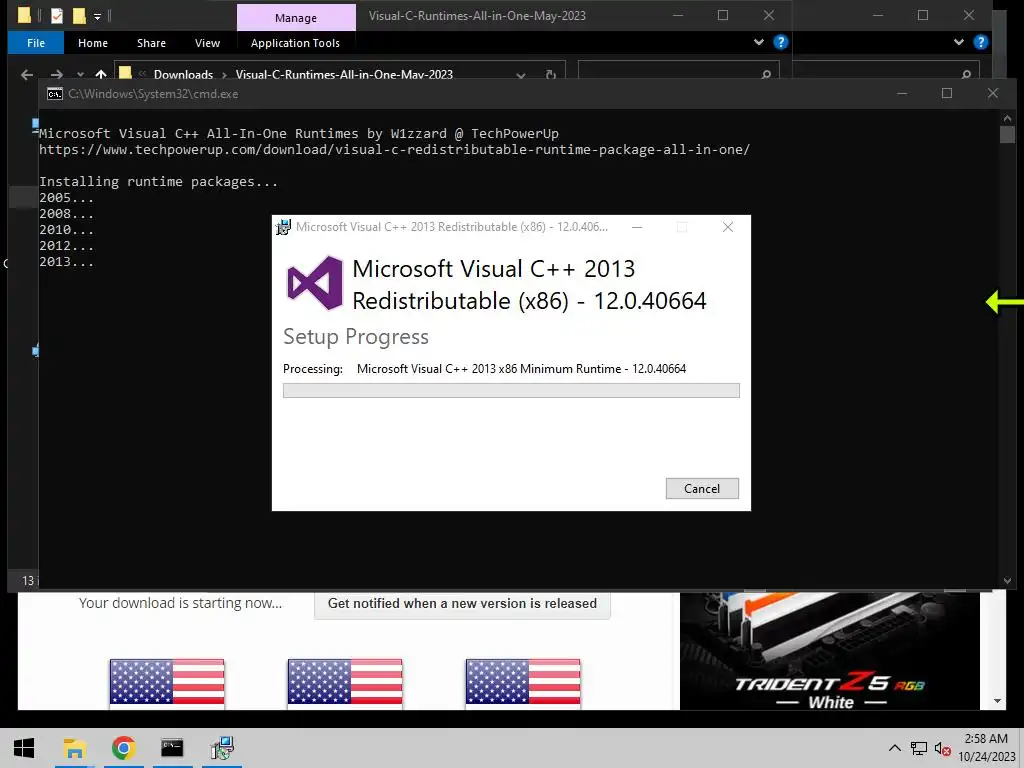Expand the Explorer ribbon chevron

[x=758, y=42]
